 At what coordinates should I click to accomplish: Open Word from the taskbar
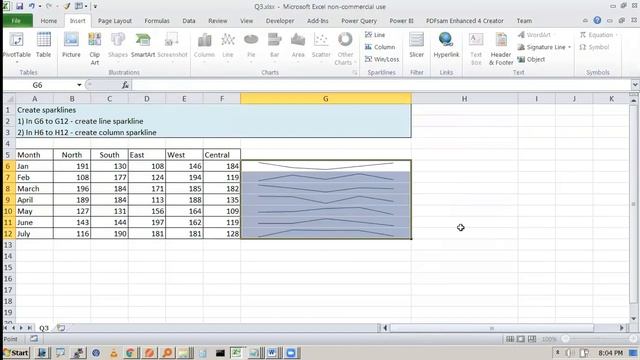point(272,353)
